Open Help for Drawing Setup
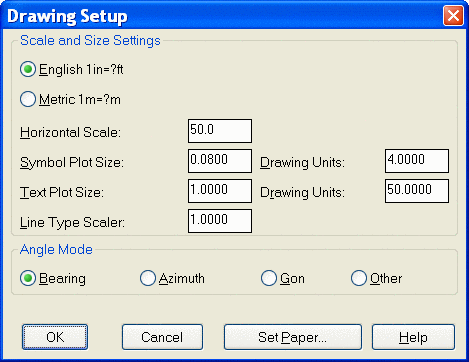 [413, 337]
